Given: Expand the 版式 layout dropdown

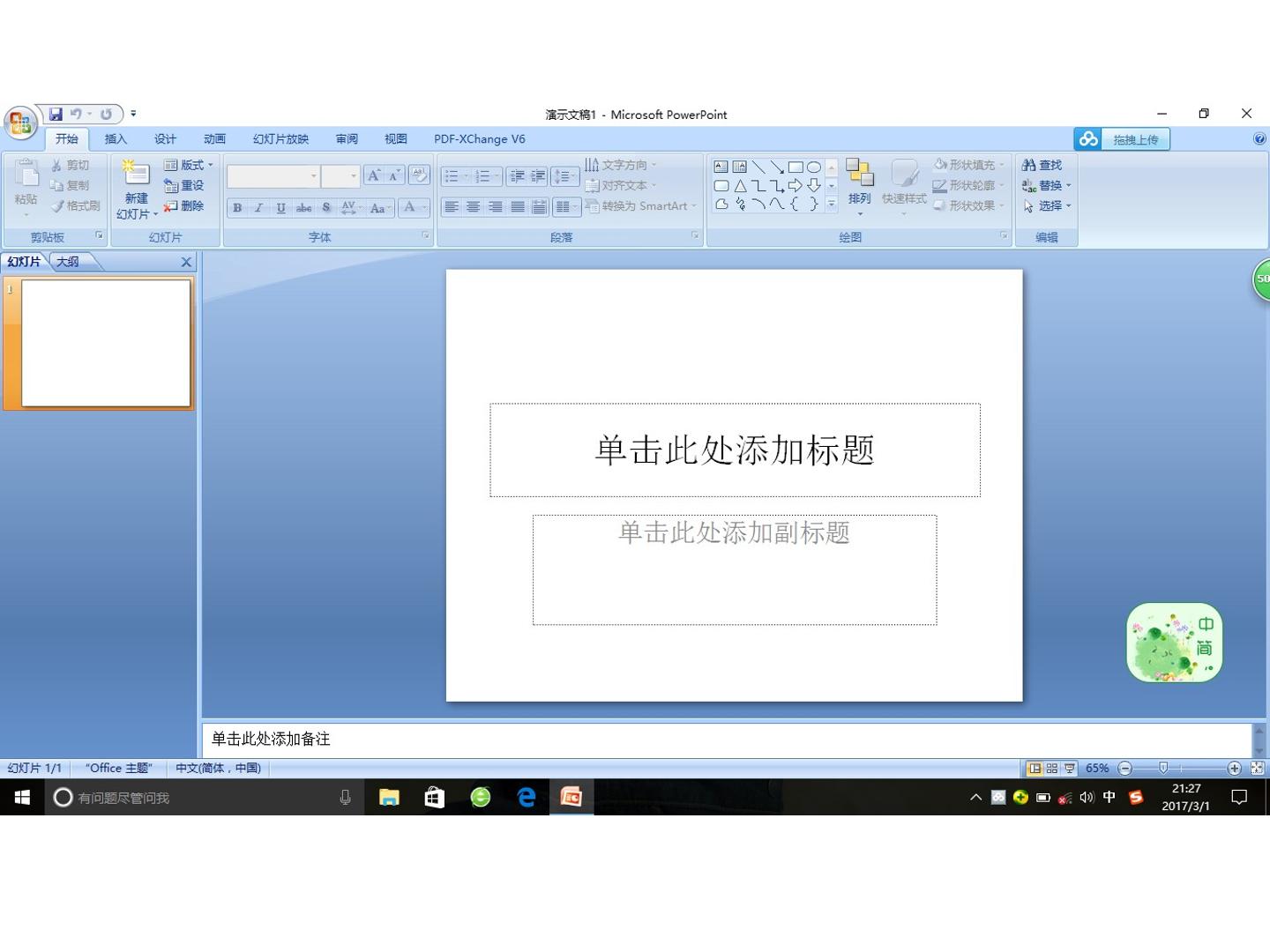Looking at the screenshot, I should pos(188,165).
